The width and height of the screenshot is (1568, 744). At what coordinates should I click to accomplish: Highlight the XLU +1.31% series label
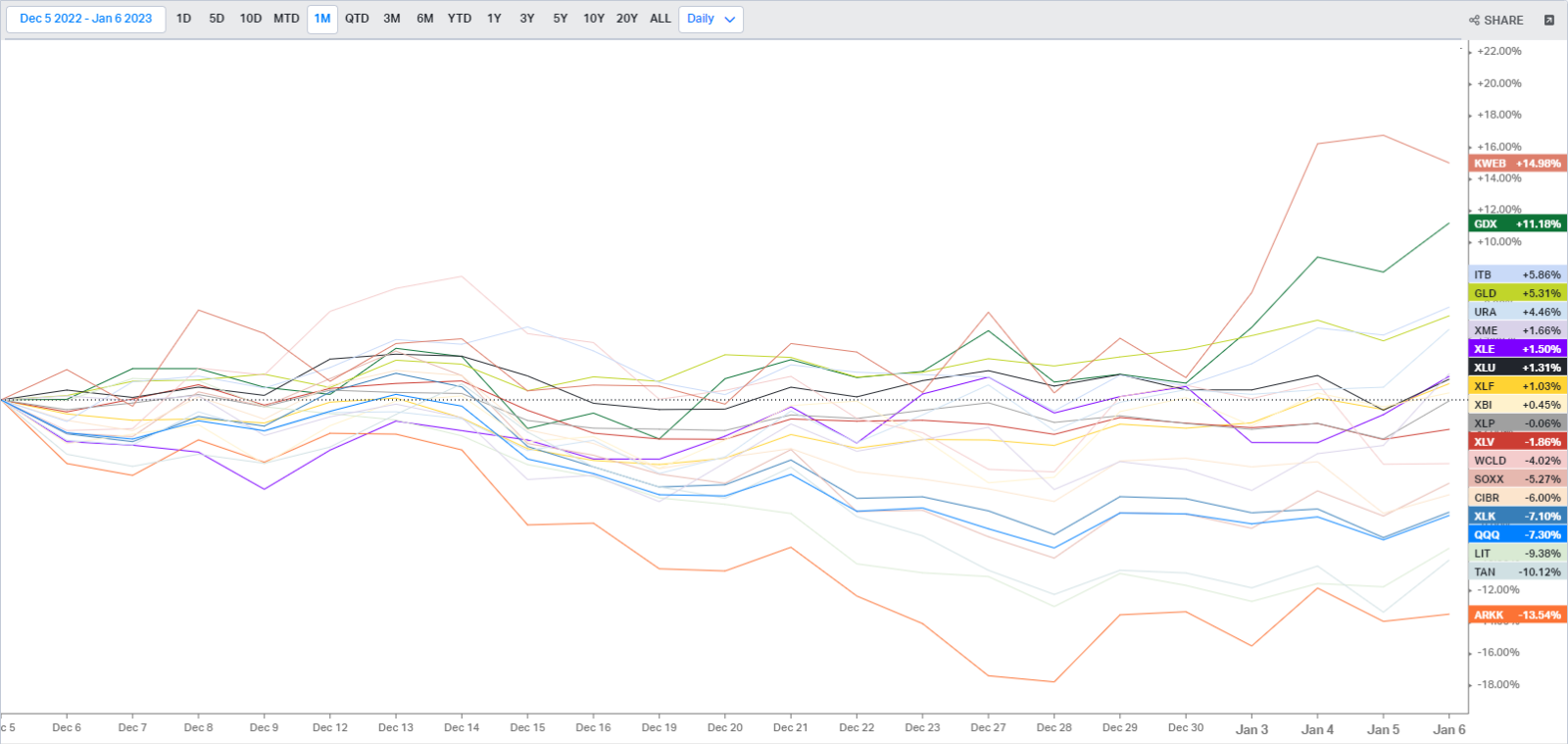point(1518,368)
